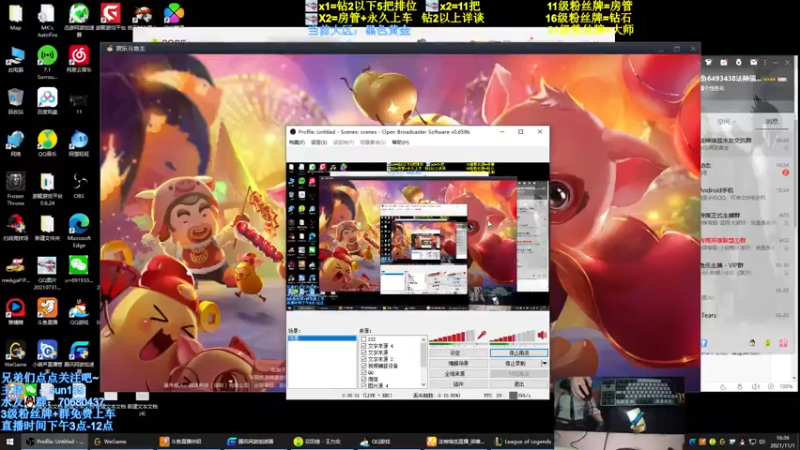
Task: Open the mail icon in the QQ window
Action: tap(754, 62)
